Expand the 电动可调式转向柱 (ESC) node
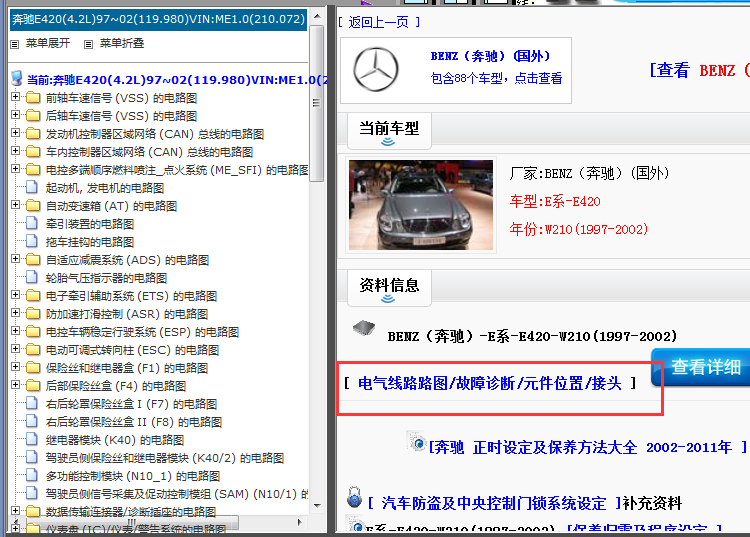 (x=15, y=349)
